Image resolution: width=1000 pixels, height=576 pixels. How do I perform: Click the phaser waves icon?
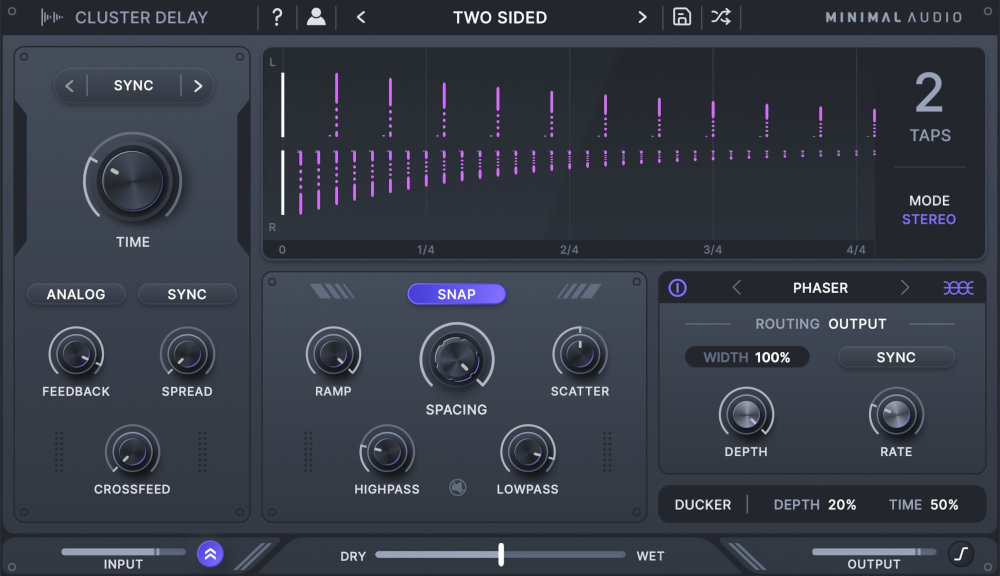(x=959, y=287)
